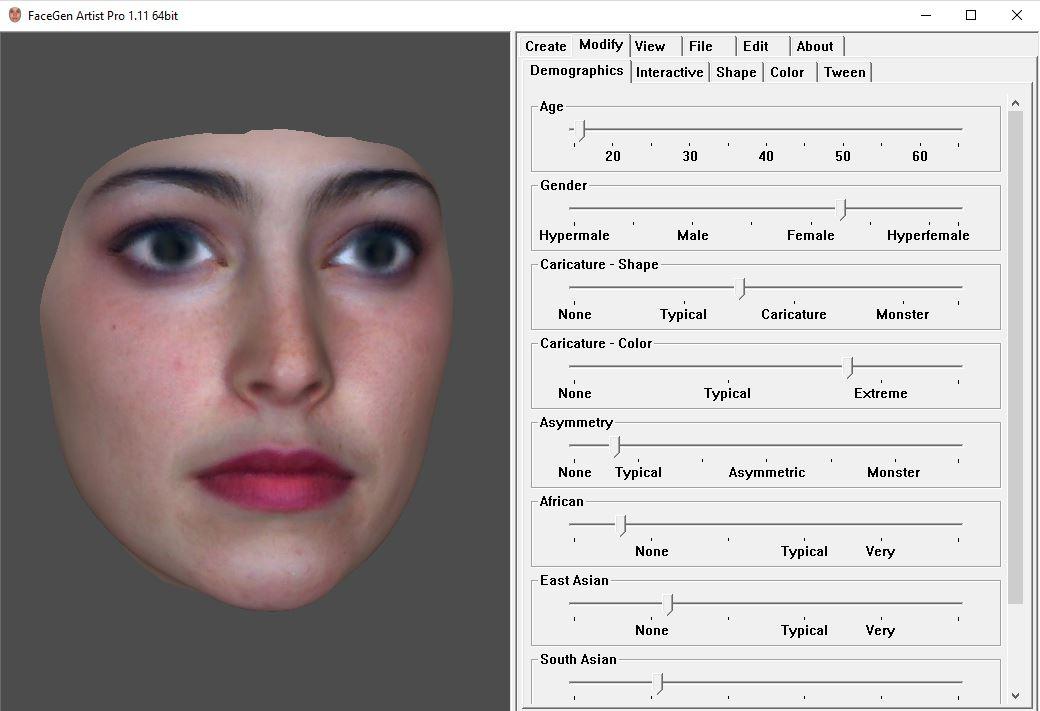1040x711 pixels.
Task: Click the Asymmetry slider handle
Action: pyautogui.click(x=616, y=446)
